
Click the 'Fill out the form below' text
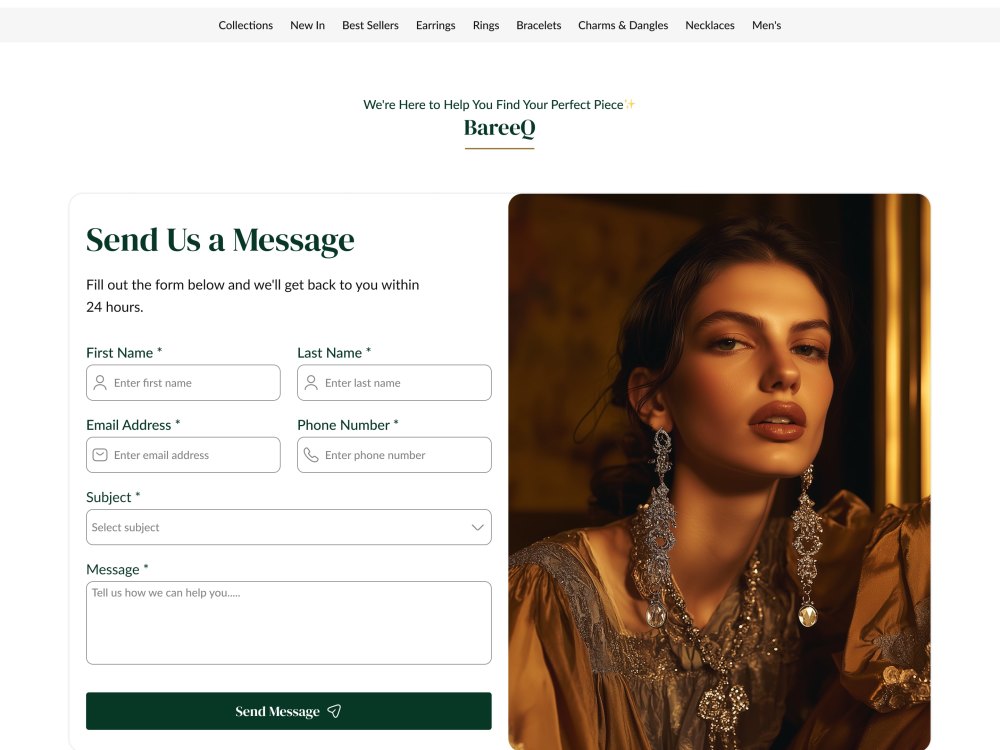pos(253,296)
